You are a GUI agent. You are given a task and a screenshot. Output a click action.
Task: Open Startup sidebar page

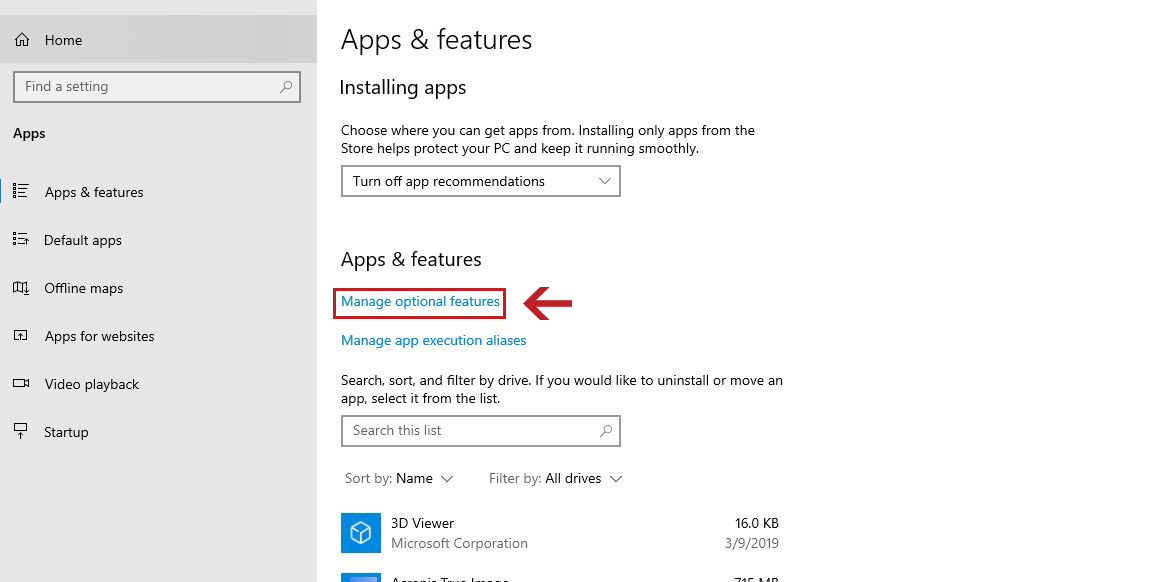coord(158,432)
